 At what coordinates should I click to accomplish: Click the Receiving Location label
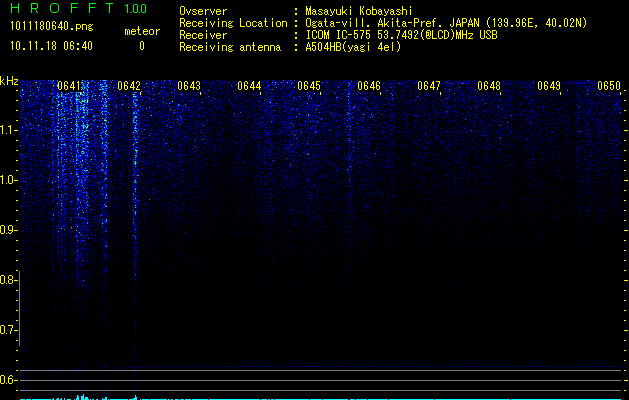233,23
